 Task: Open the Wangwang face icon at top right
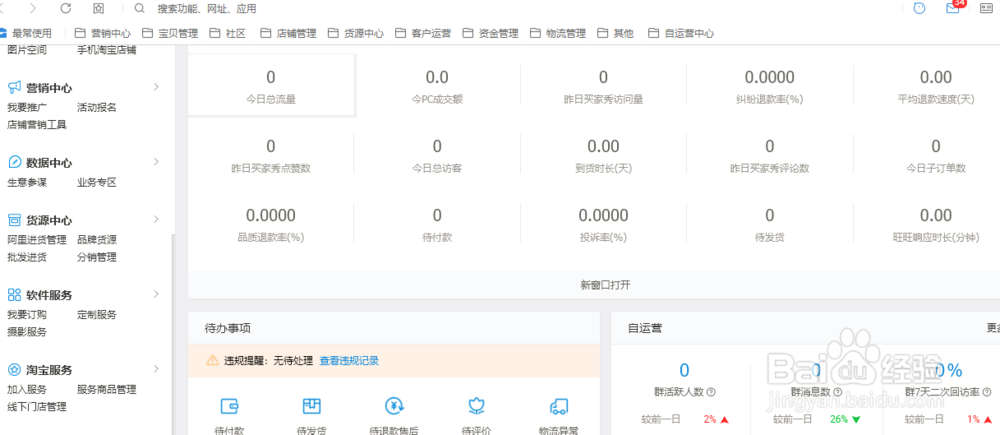(x=919, y=8)
